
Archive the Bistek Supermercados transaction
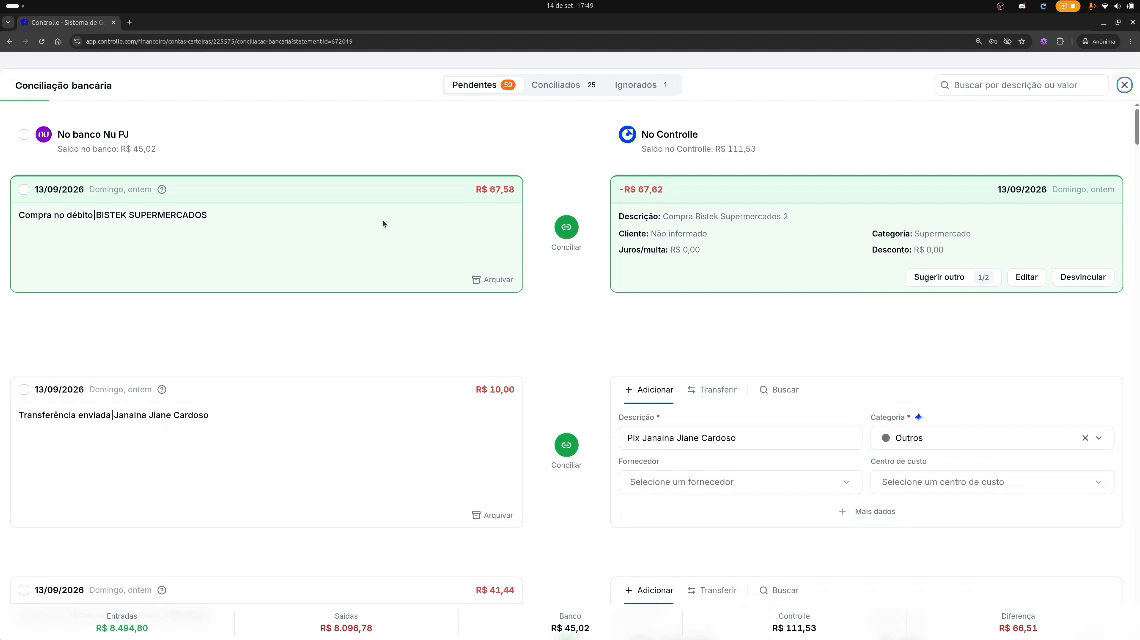(492, 280)
